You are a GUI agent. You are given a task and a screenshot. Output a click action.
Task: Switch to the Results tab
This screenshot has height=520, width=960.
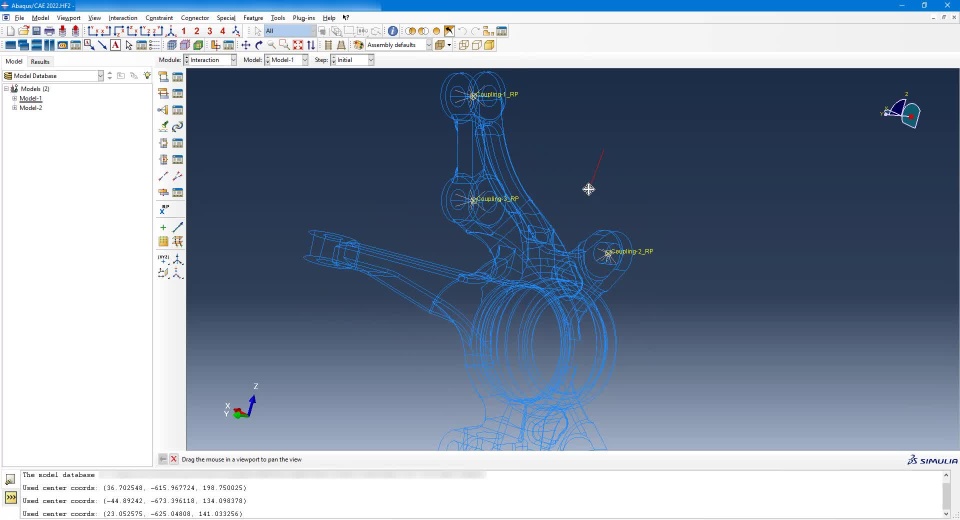[39, 61]
